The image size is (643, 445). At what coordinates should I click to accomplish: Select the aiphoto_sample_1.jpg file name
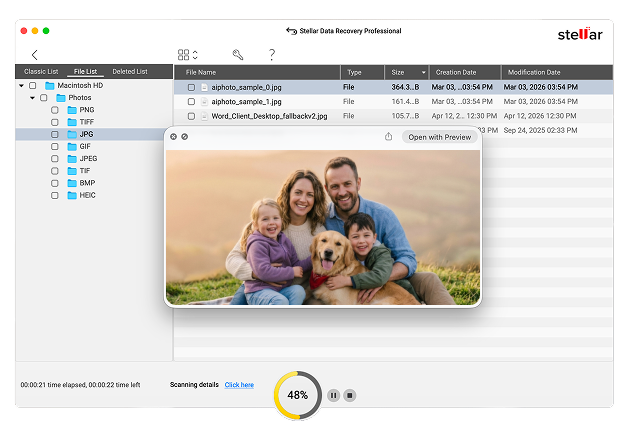click(x=246, y=102)
